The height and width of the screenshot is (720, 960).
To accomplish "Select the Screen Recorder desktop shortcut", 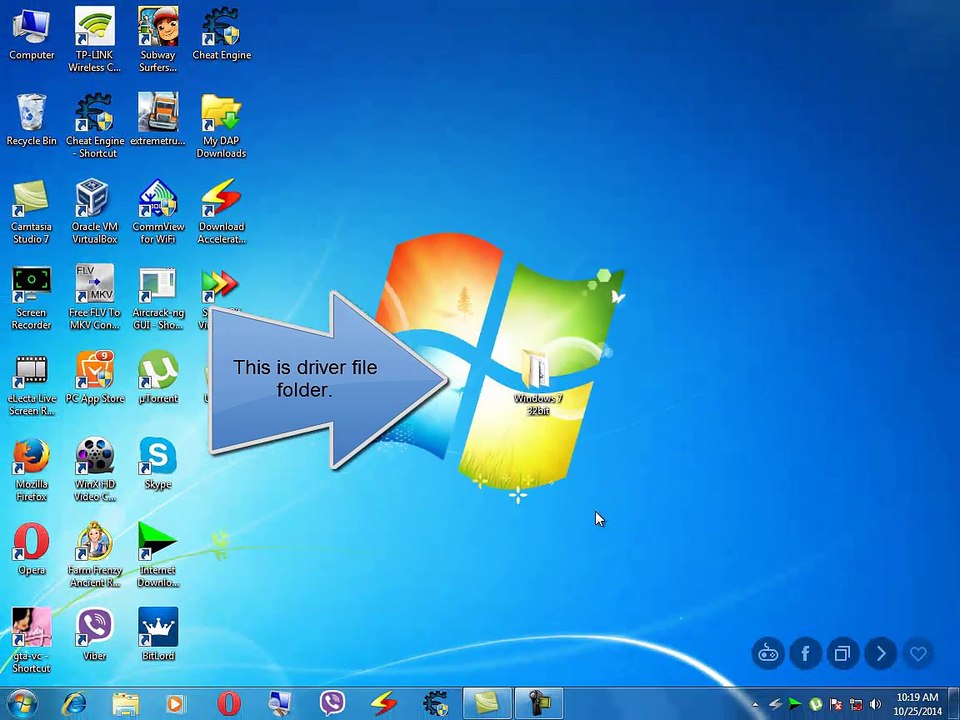I will pos(31,298).
